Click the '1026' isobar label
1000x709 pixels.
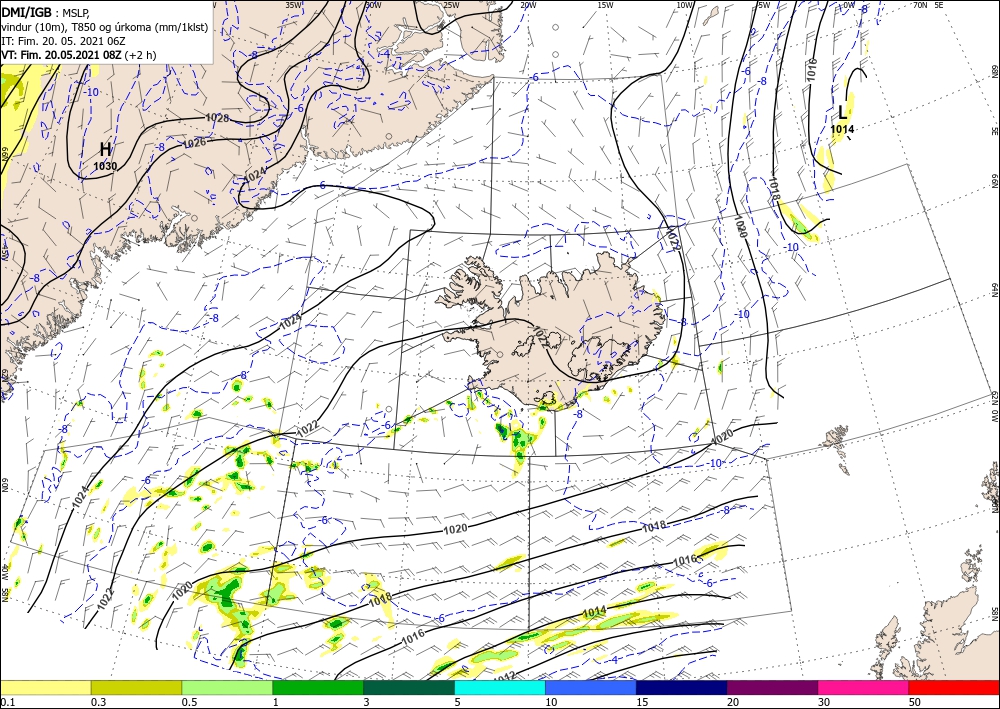click(194, 143)
